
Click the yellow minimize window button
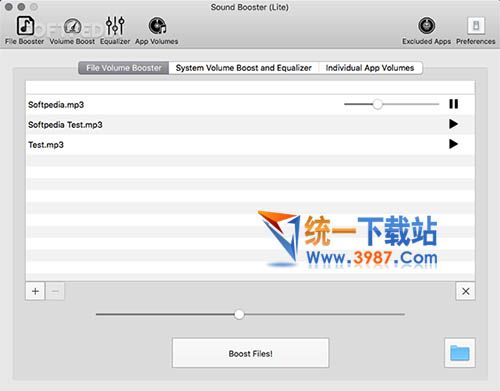click(21, 7)
